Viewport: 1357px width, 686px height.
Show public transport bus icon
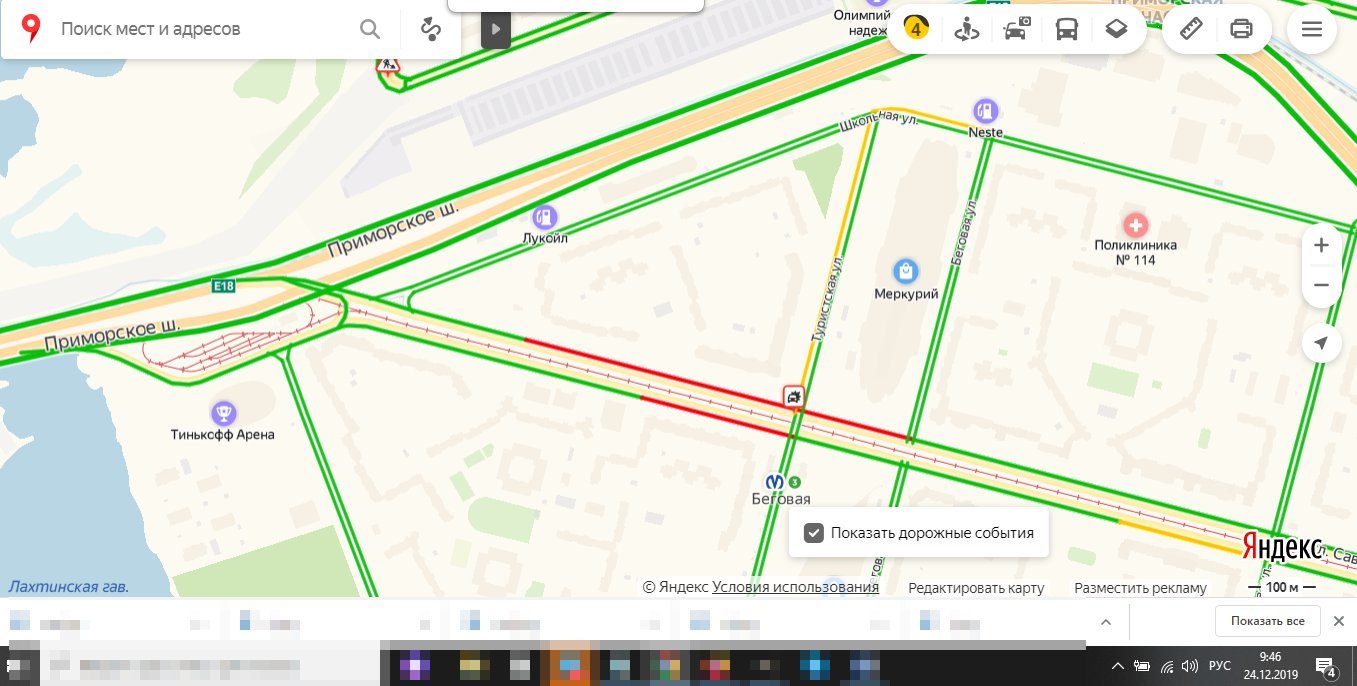[x=1067, y=29]
